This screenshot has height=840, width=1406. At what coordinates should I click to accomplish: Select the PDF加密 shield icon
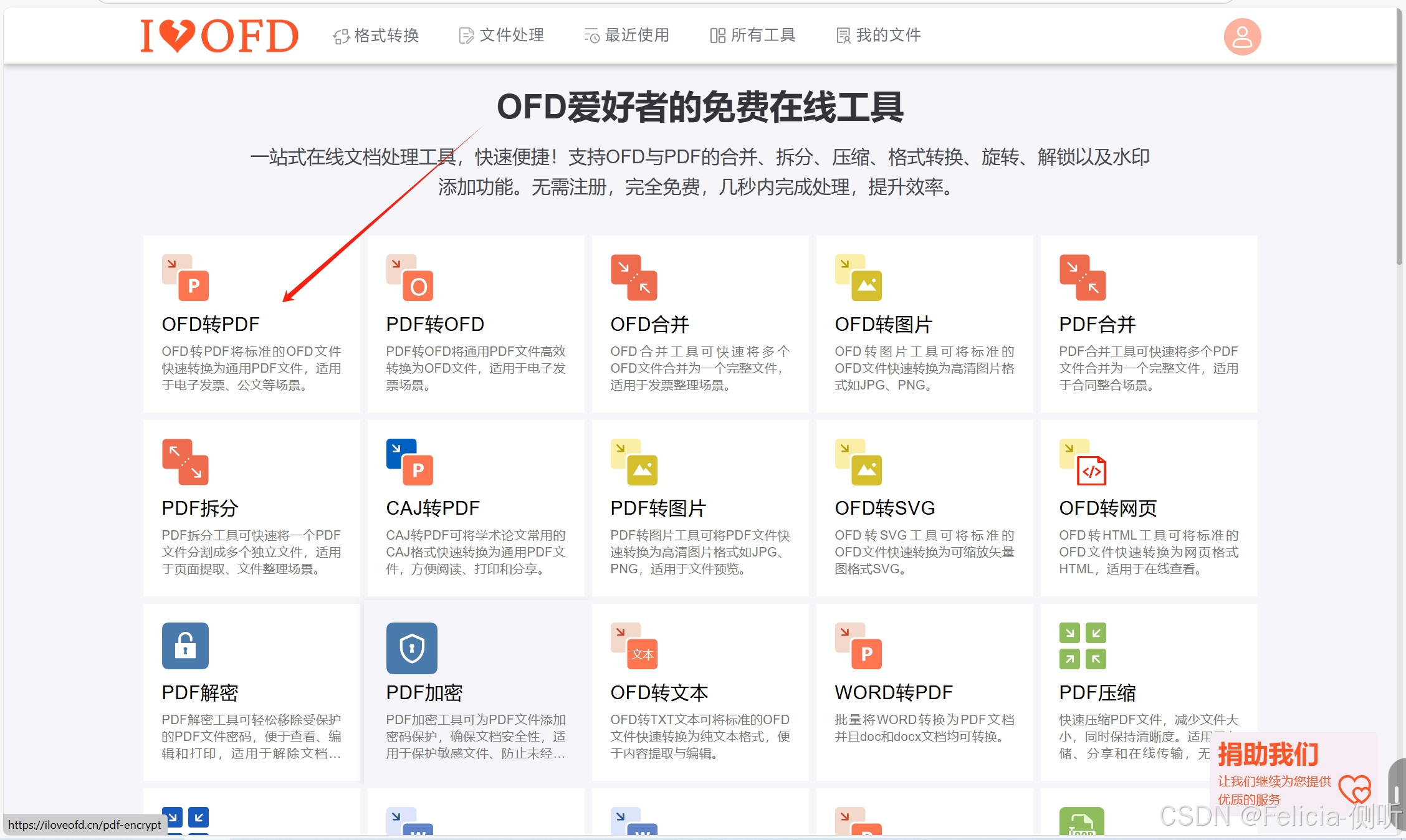tap(411, 648)
